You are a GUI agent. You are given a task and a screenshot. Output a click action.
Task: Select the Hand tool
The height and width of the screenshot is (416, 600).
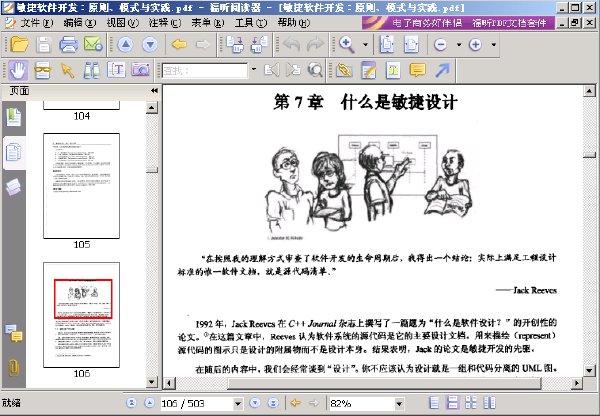point(18,70)
